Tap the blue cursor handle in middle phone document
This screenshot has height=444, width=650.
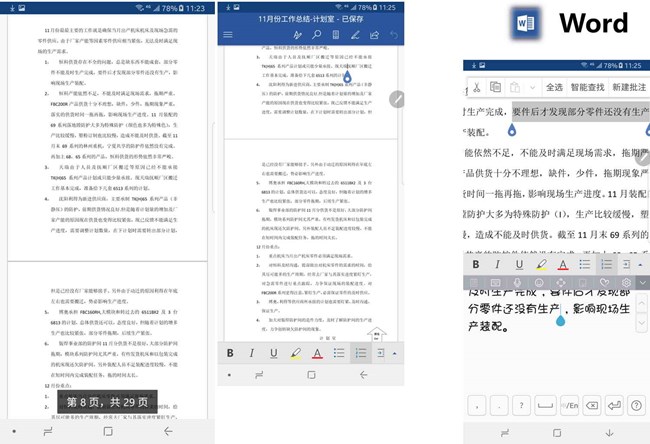tap(347, 77)
